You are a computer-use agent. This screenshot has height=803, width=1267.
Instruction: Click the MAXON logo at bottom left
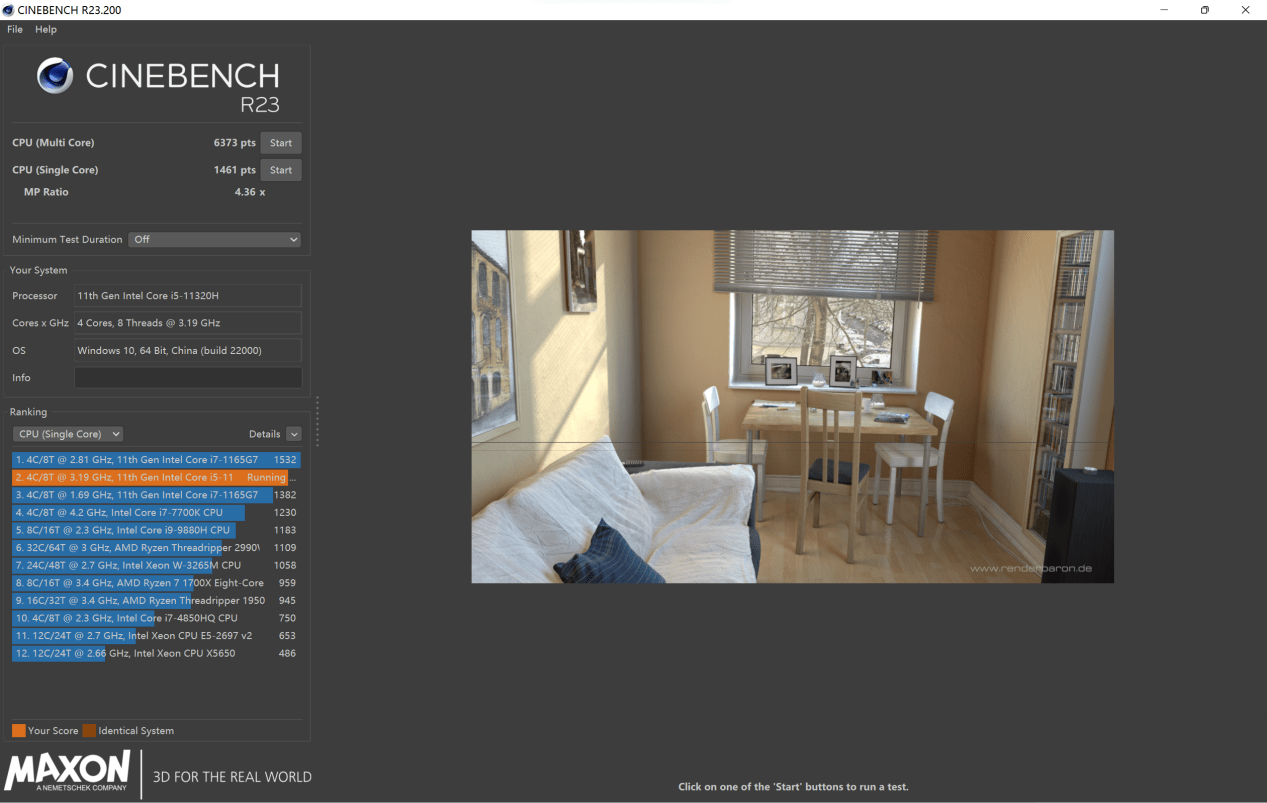68,772
